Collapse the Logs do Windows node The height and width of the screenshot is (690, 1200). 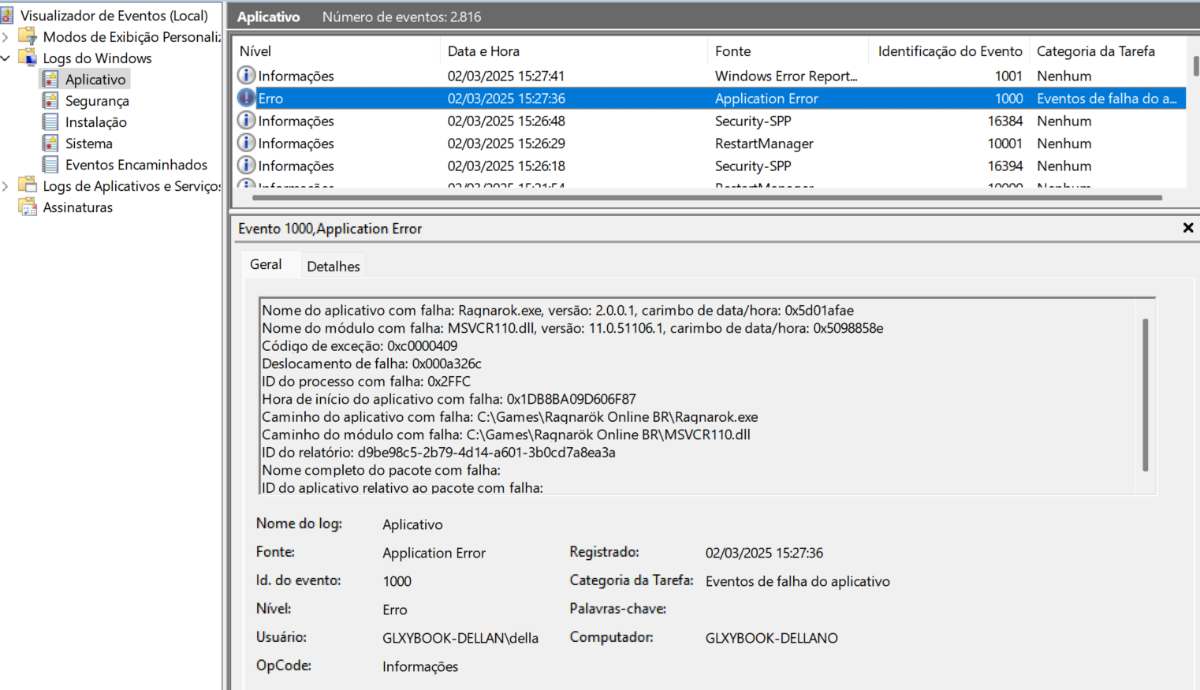(7, 58)
